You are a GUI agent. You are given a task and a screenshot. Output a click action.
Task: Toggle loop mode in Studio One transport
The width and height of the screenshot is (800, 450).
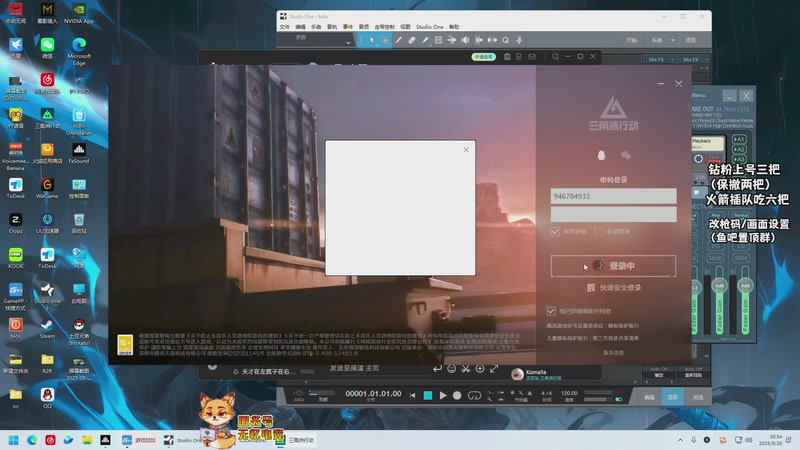474,395
